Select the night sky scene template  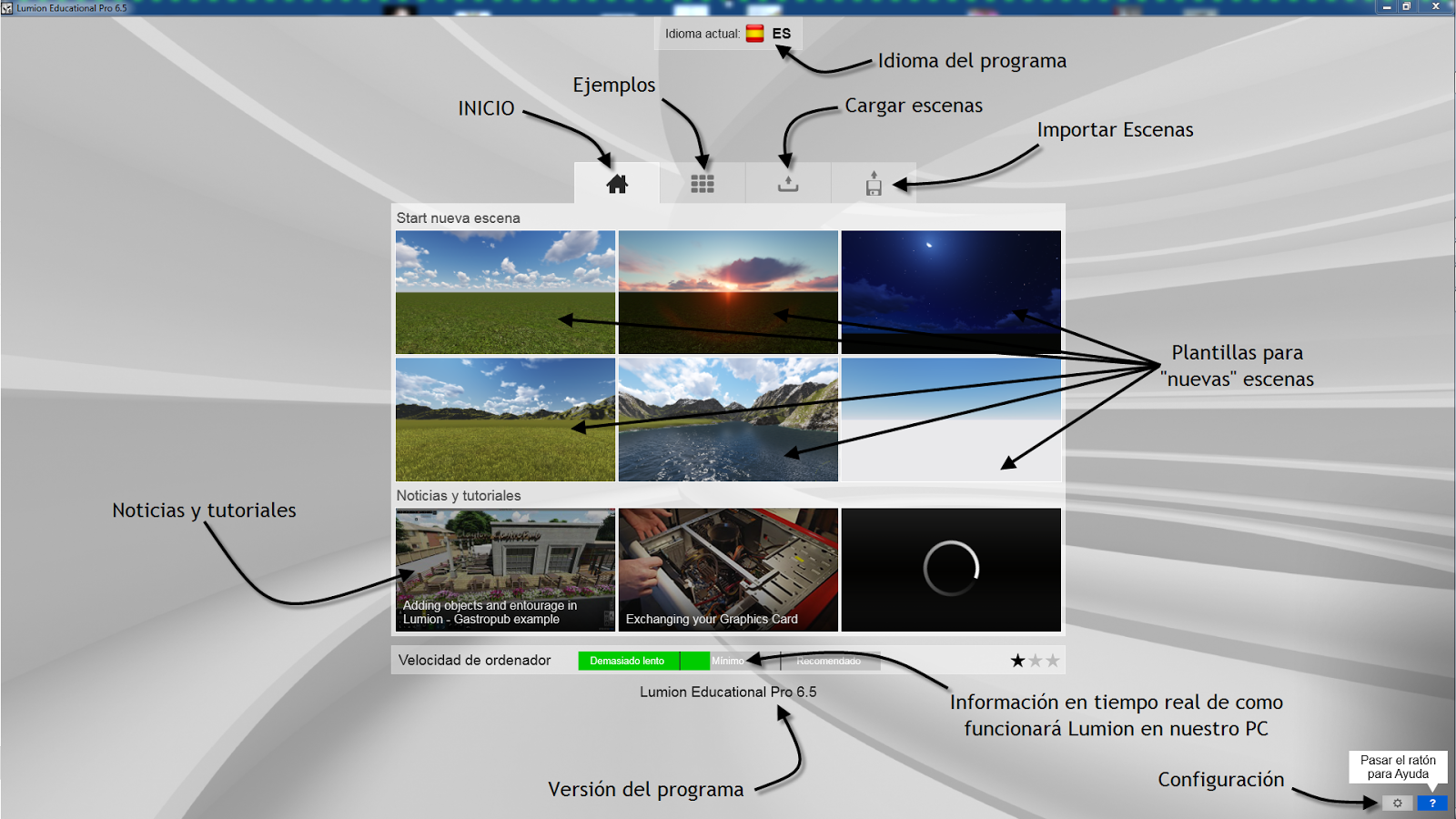click(x=951, y=292)
